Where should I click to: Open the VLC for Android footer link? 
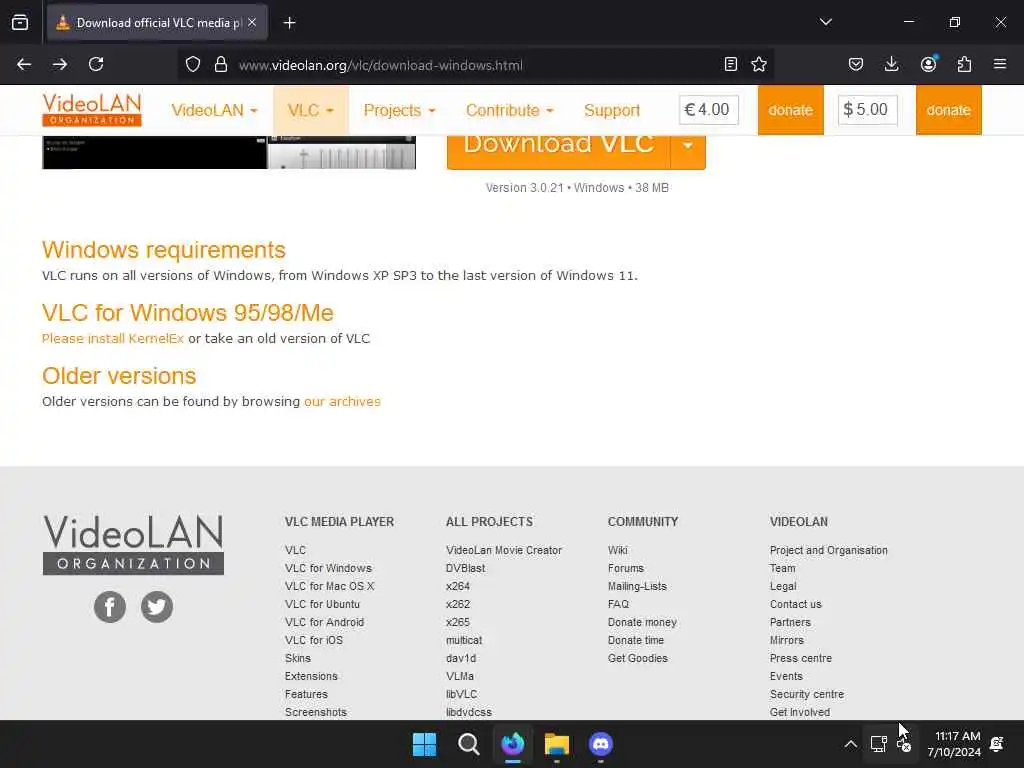[x=325, y=622]
